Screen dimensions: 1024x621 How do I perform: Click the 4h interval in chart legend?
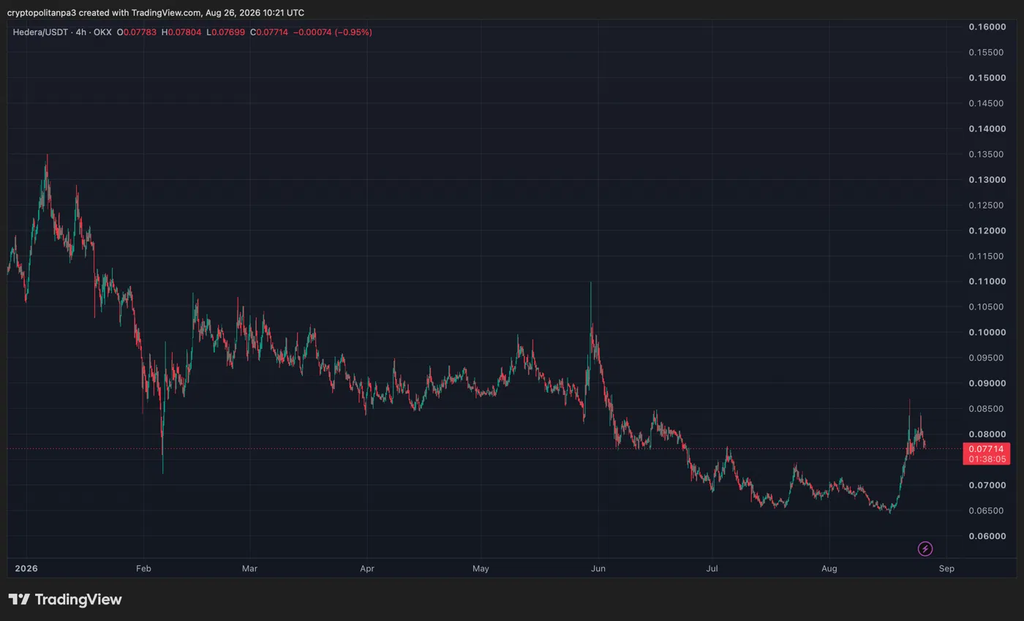click(x=81, y=32)
